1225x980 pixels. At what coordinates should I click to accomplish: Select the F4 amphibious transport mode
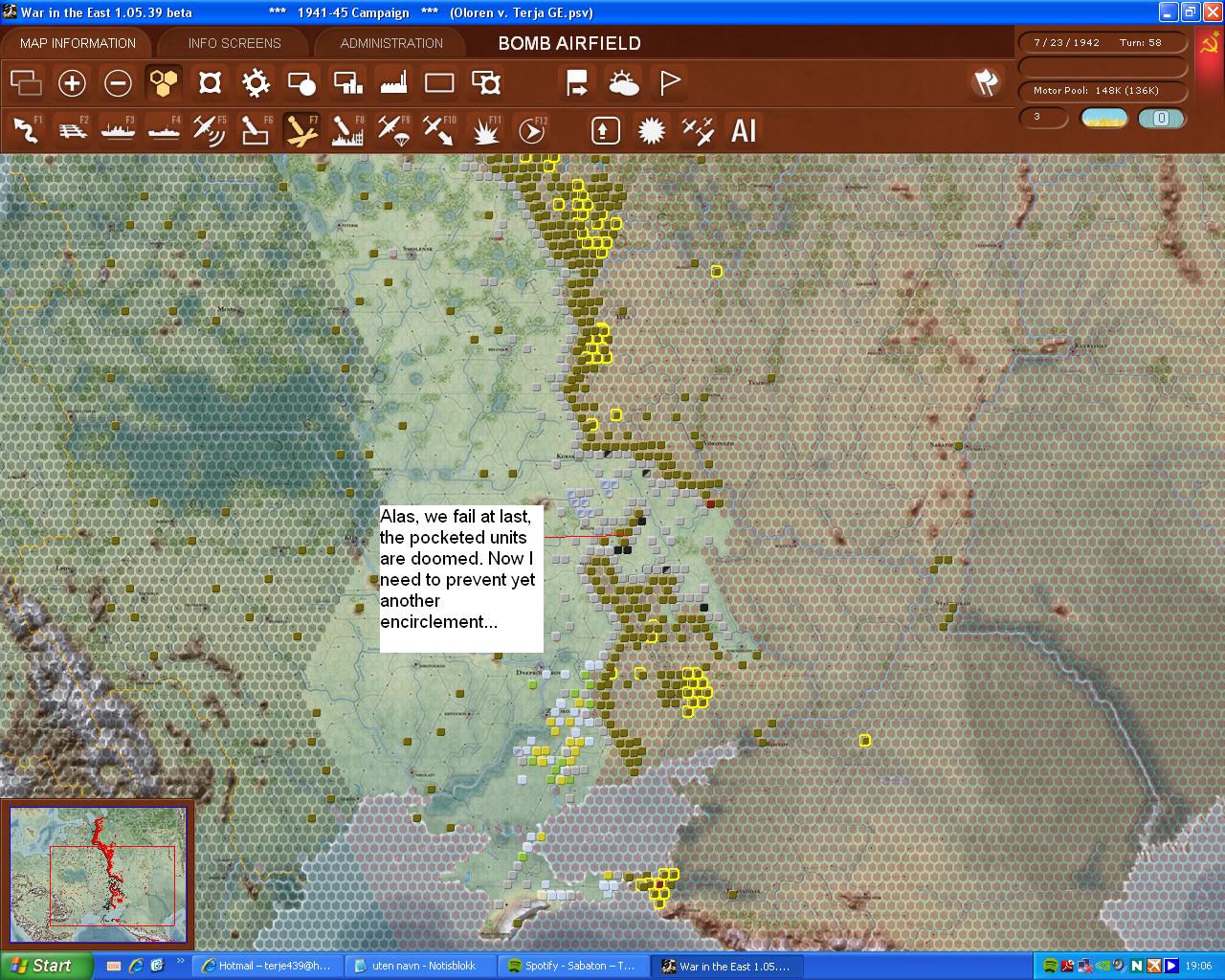[164, 129]
